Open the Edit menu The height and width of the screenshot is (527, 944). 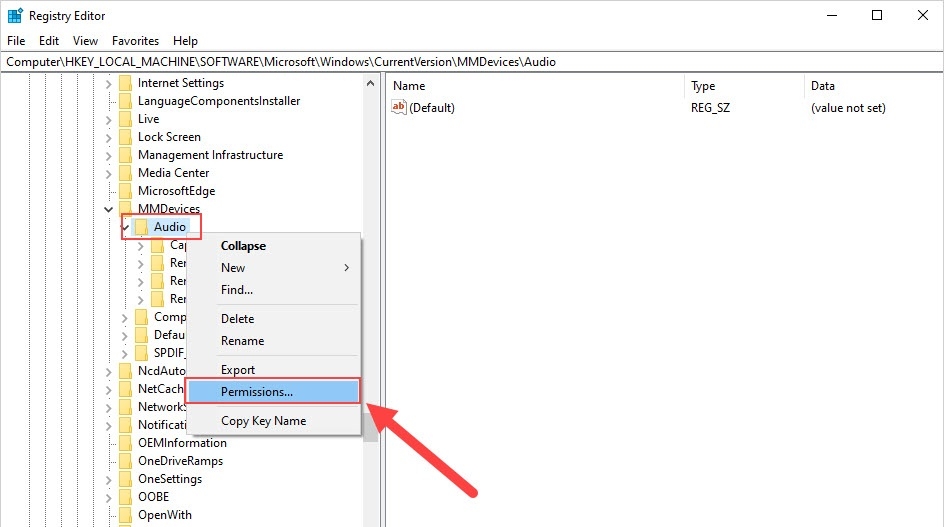[x=49, y=40]
